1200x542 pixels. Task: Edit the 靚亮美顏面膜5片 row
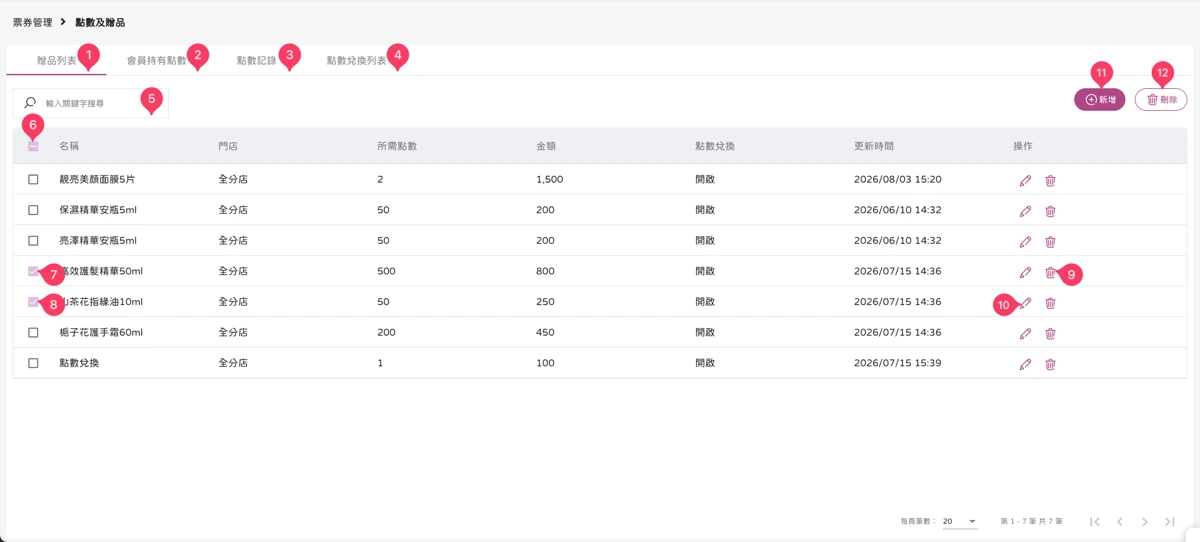(x=1025, y=180)
